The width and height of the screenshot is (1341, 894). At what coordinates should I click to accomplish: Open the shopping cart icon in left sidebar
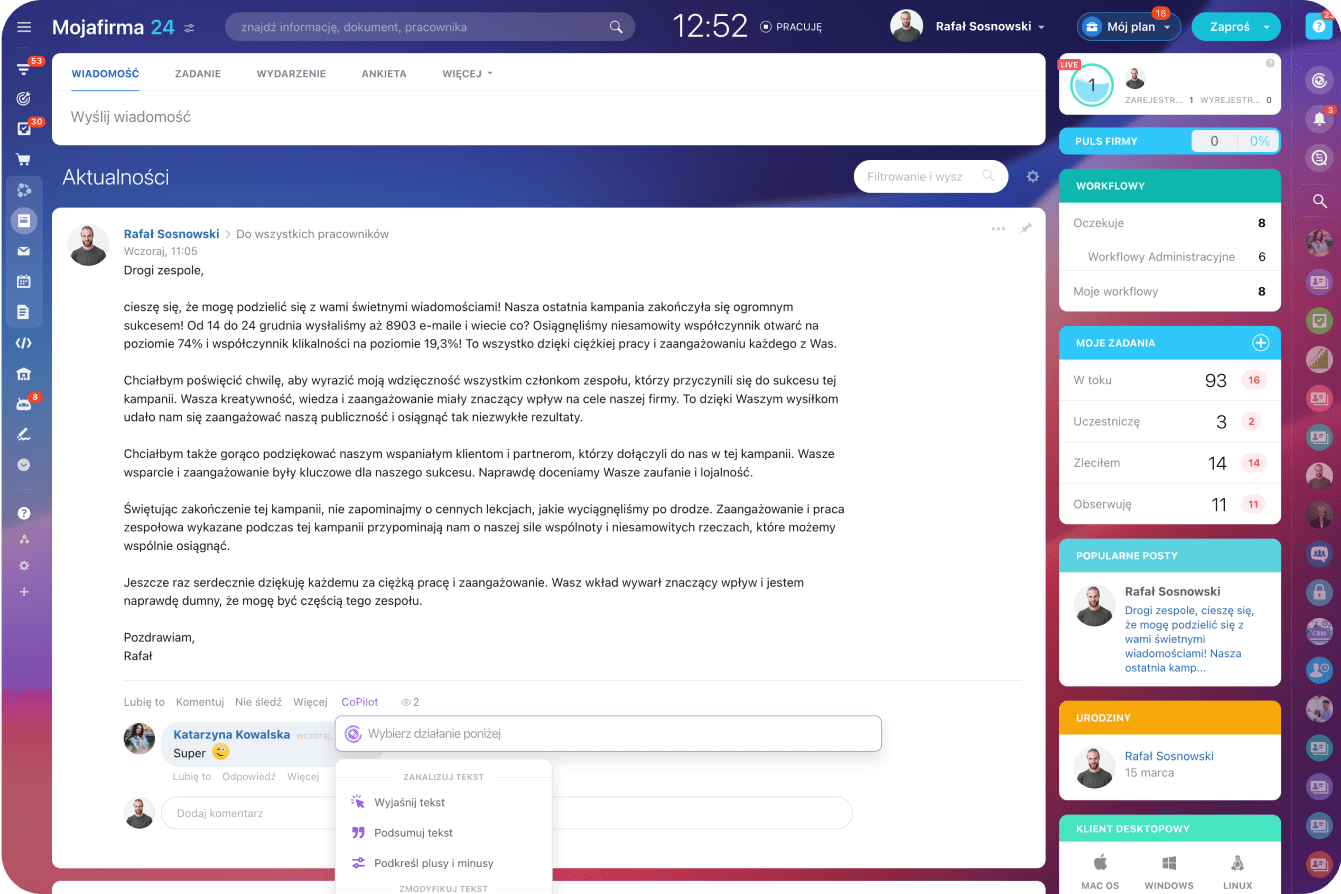[x=23, y=159]
